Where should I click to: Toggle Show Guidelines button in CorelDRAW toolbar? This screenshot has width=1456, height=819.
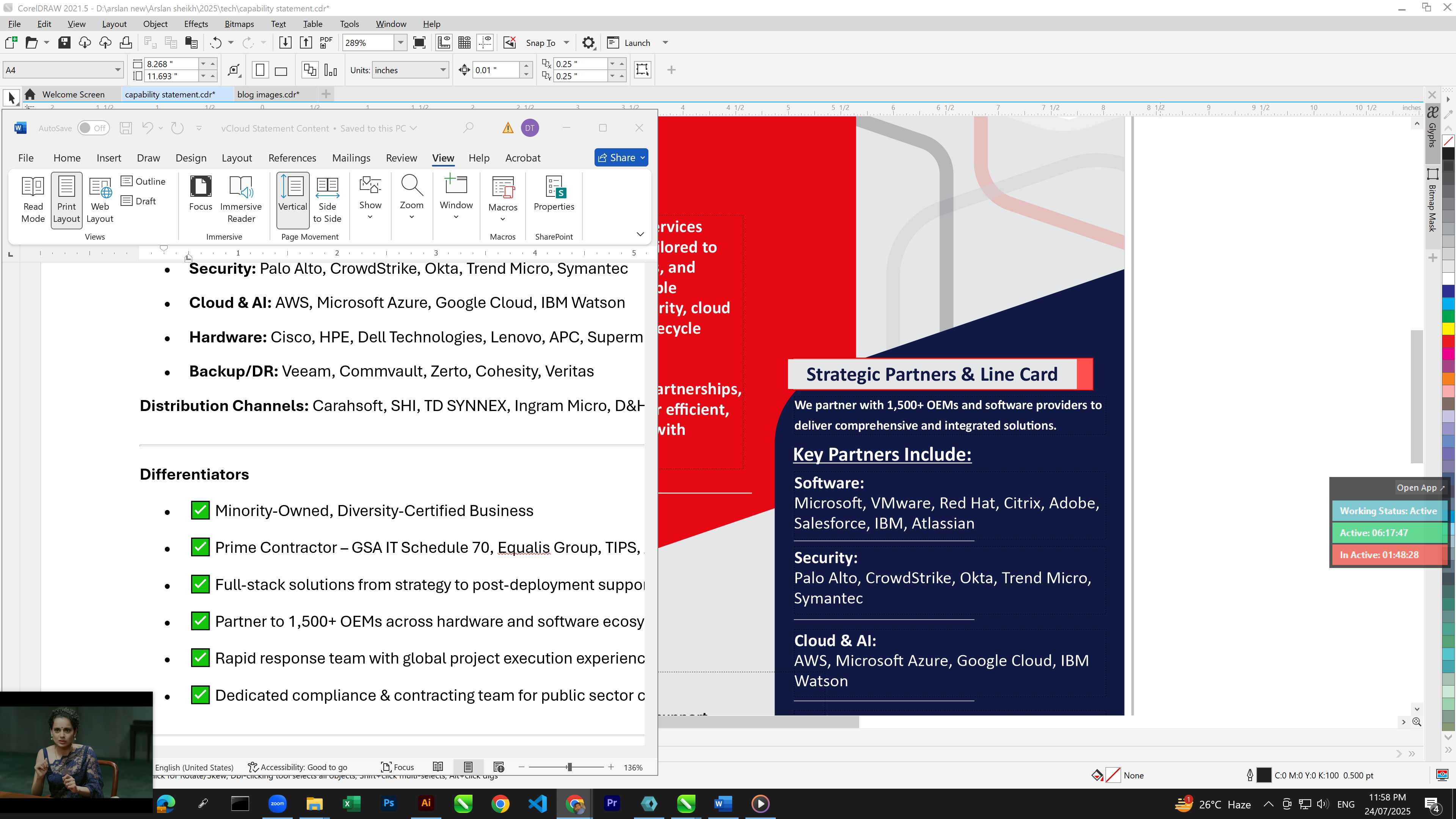coord(485,42)
